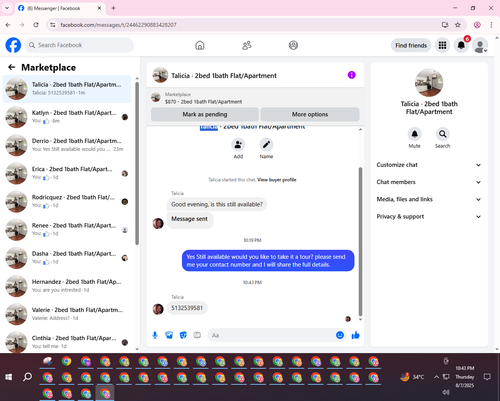Choose a GIF icon in composer
500x401 pixels.
click(x=197, y=335)
